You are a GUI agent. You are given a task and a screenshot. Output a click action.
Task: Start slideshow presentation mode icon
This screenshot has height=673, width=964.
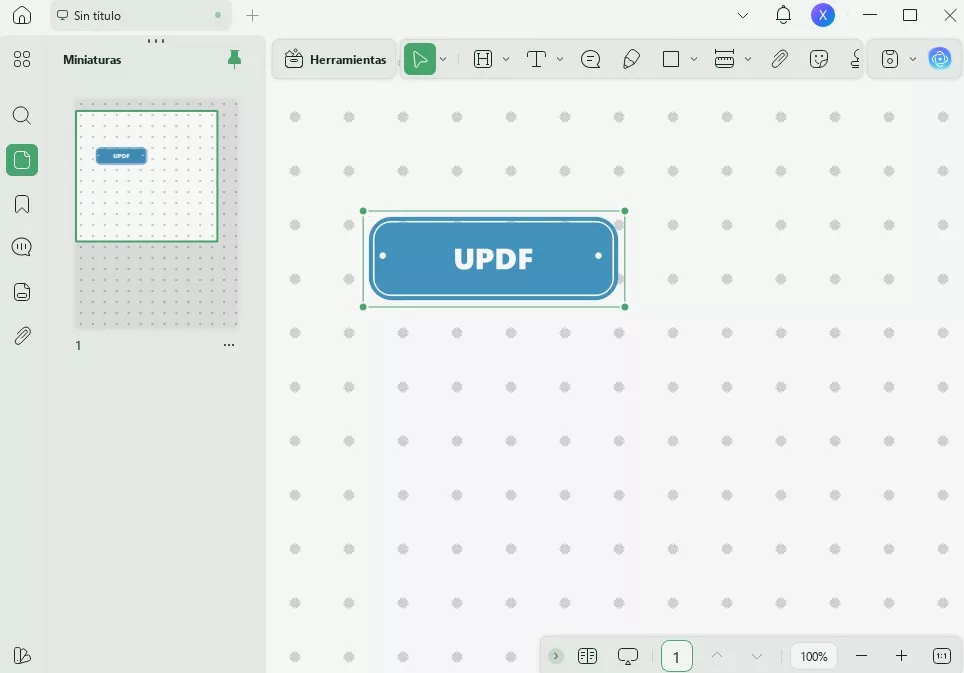click(x=628, y=656)
